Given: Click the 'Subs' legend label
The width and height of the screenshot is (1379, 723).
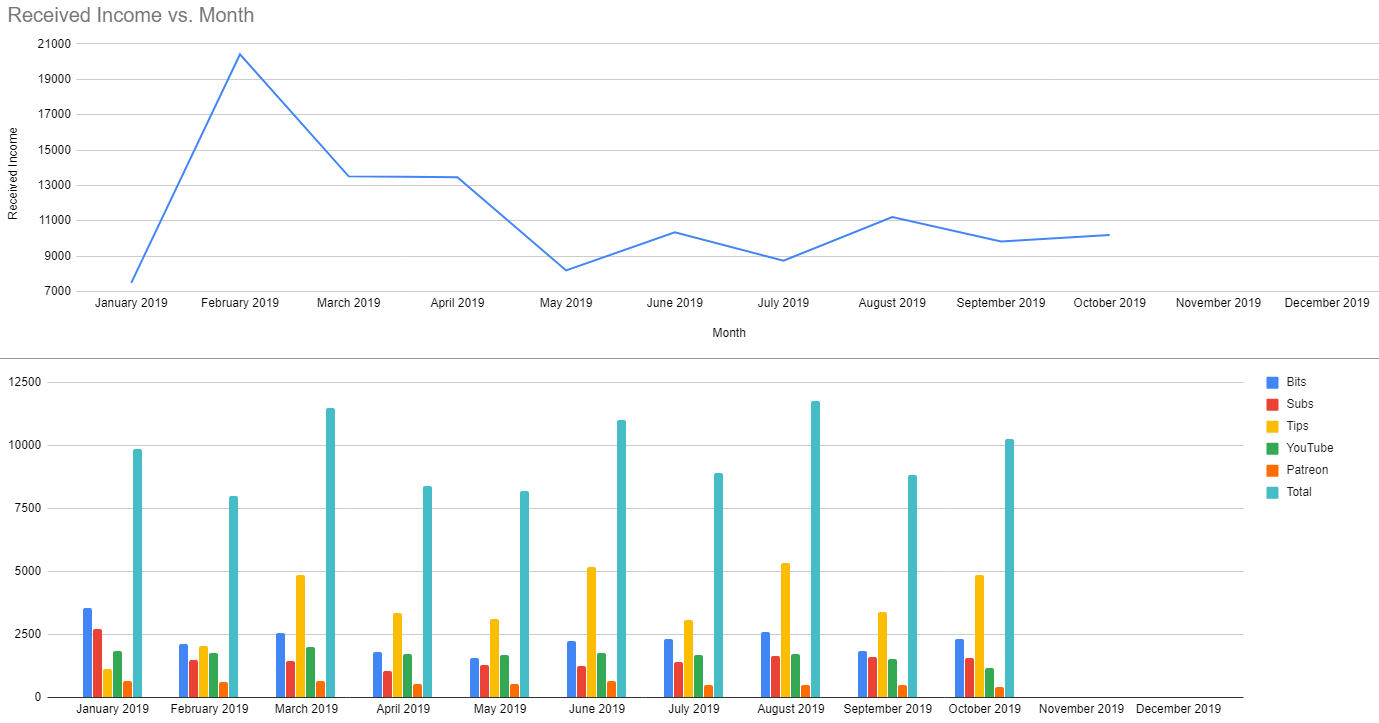Looking at the screenshot, I should (x=1300, y=404).
